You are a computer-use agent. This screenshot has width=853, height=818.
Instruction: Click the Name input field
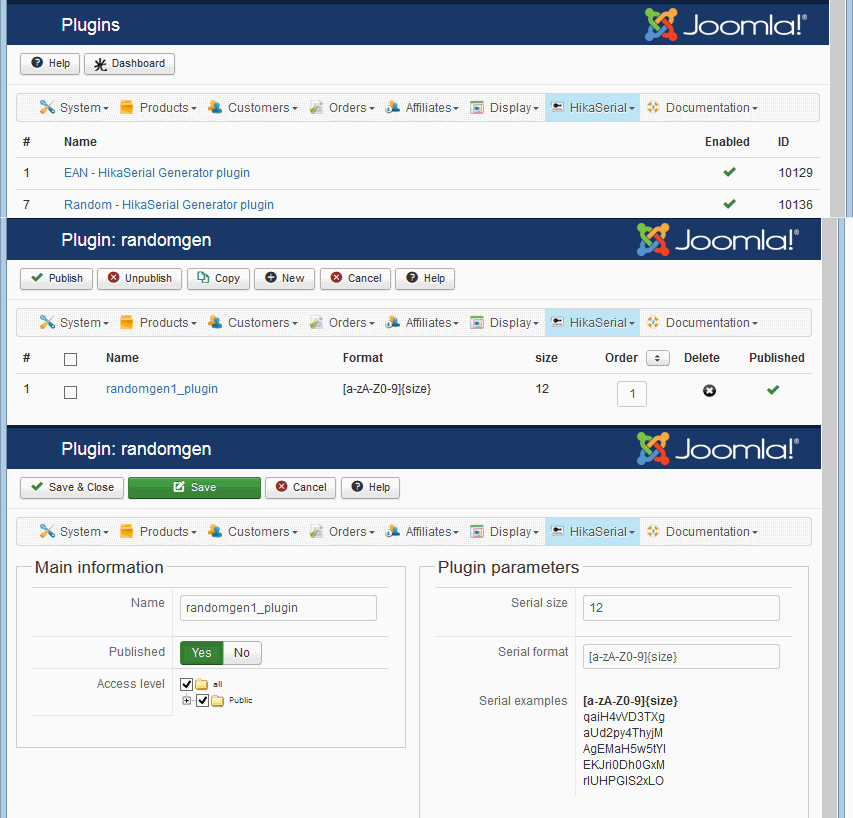tap(279, 608)
